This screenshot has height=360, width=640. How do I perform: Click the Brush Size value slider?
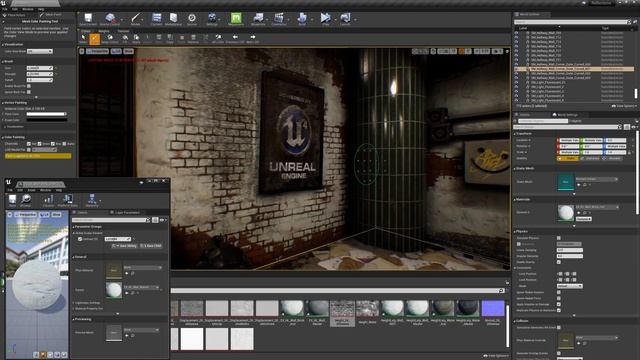click(40, 68)
